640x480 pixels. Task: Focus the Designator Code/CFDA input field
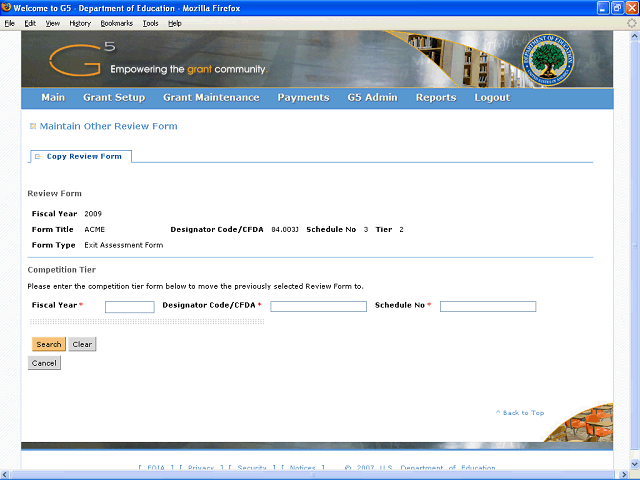coord(318,307)
